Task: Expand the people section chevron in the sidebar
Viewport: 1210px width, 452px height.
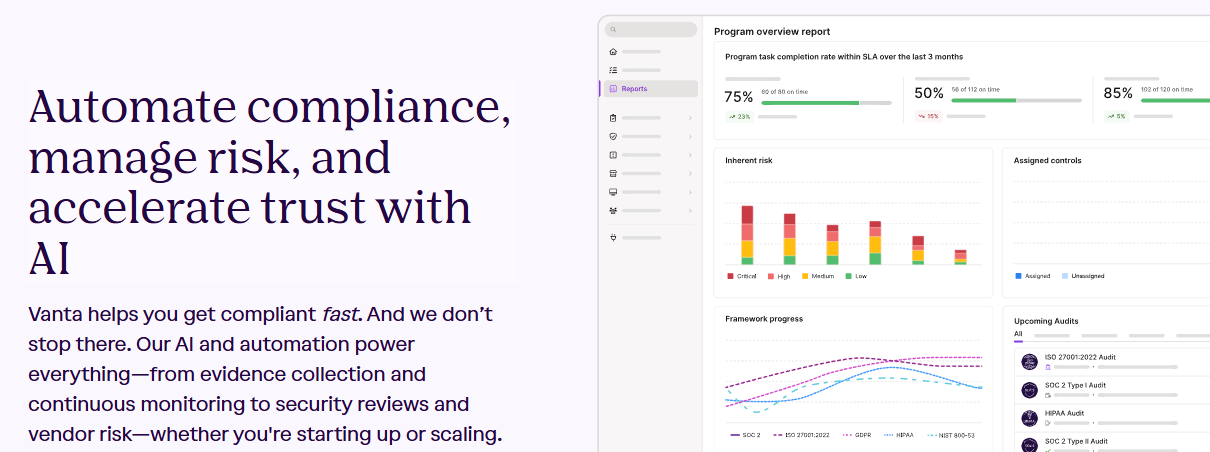Action: (x=690, y=210)
